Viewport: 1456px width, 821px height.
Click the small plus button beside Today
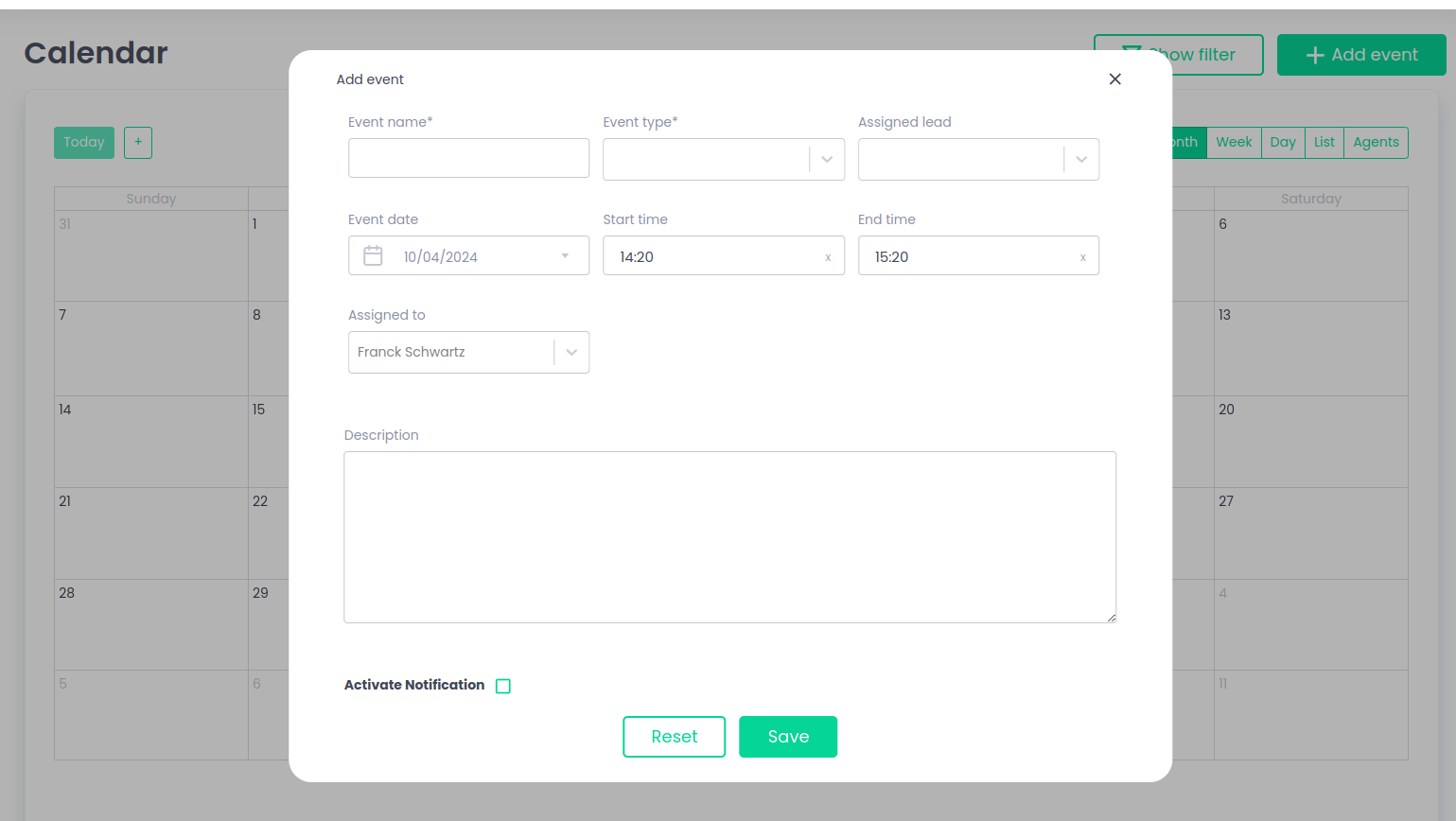[x=138, y=143]
